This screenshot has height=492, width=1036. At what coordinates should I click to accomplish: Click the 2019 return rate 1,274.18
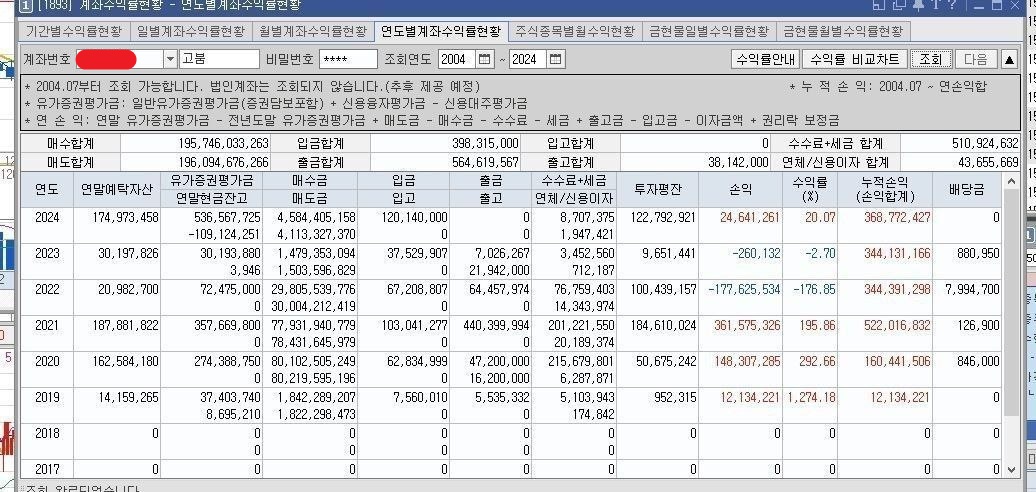click(x=809, y=398)
